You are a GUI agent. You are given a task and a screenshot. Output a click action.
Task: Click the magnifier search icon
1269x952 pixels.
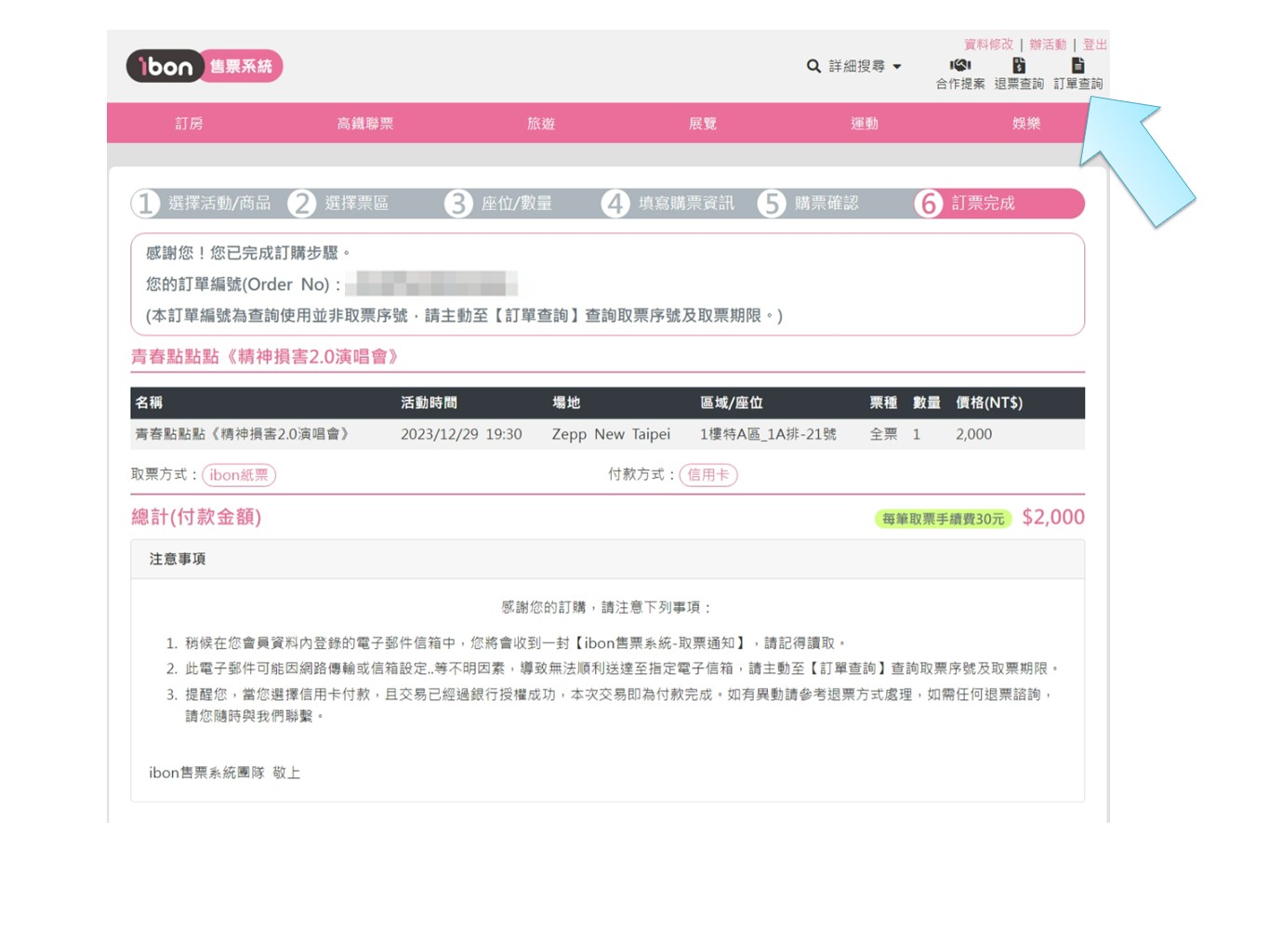813,66
